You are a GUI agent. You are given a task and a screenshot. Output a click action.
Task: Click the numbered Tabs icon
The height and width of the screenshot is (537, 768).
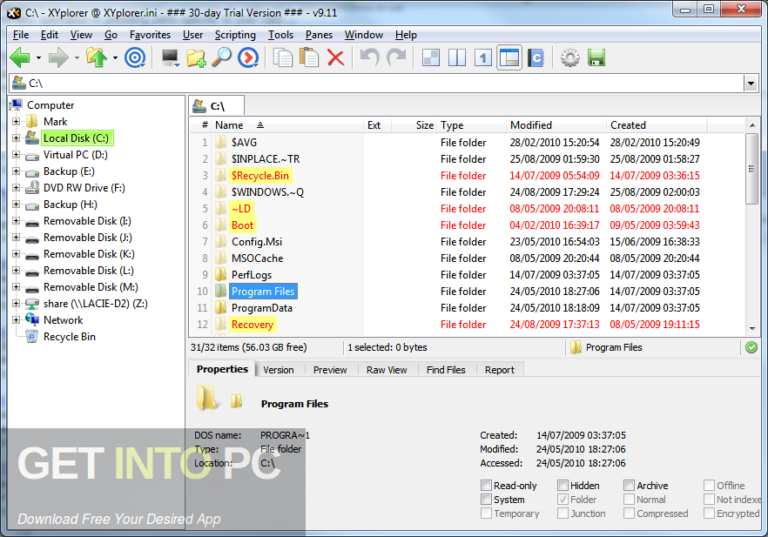(x=483, y=58)
